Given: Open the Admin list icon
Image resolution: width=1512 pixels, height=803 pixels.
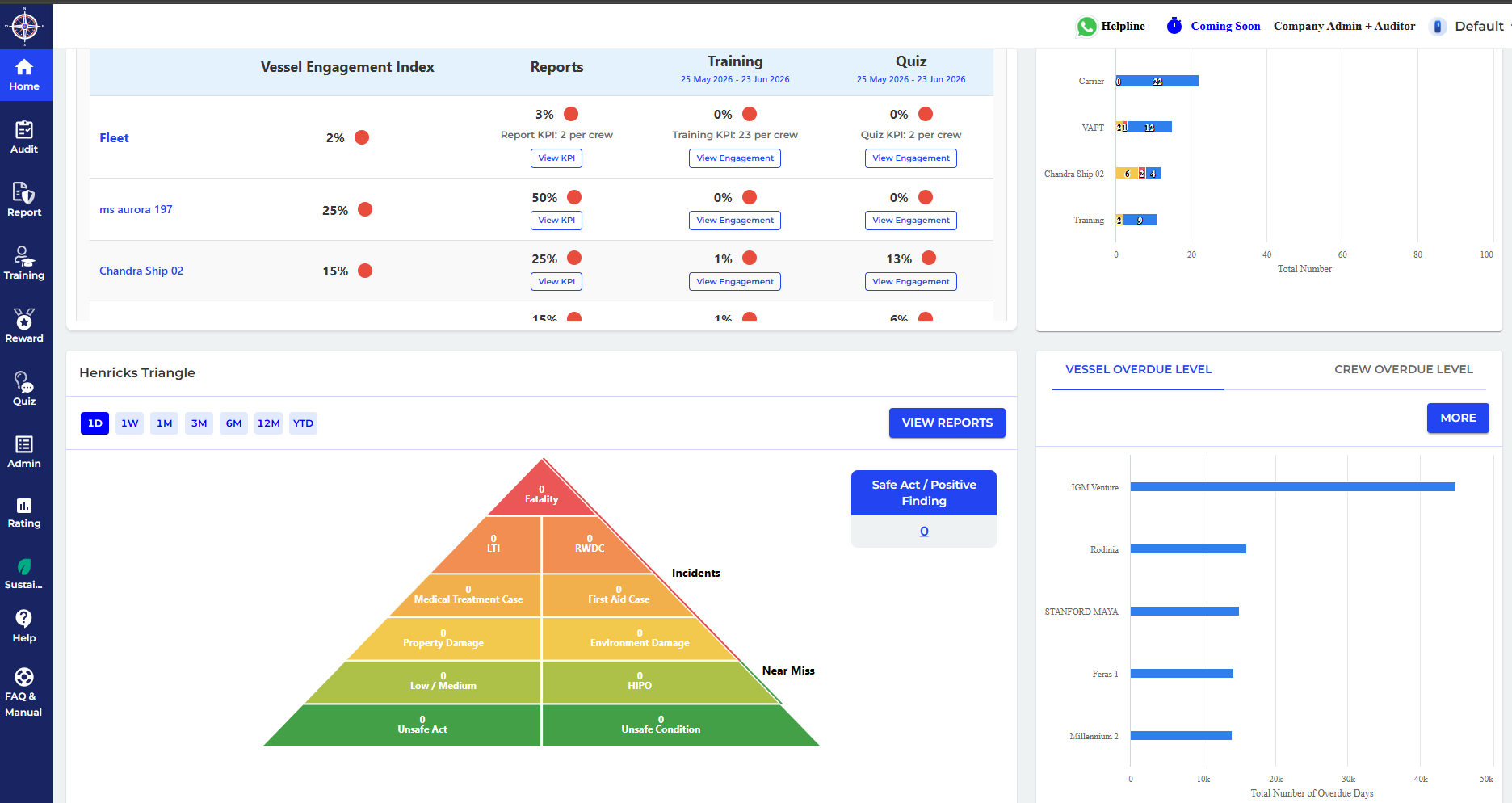Looking at the screenshot, I should point(24,444).
